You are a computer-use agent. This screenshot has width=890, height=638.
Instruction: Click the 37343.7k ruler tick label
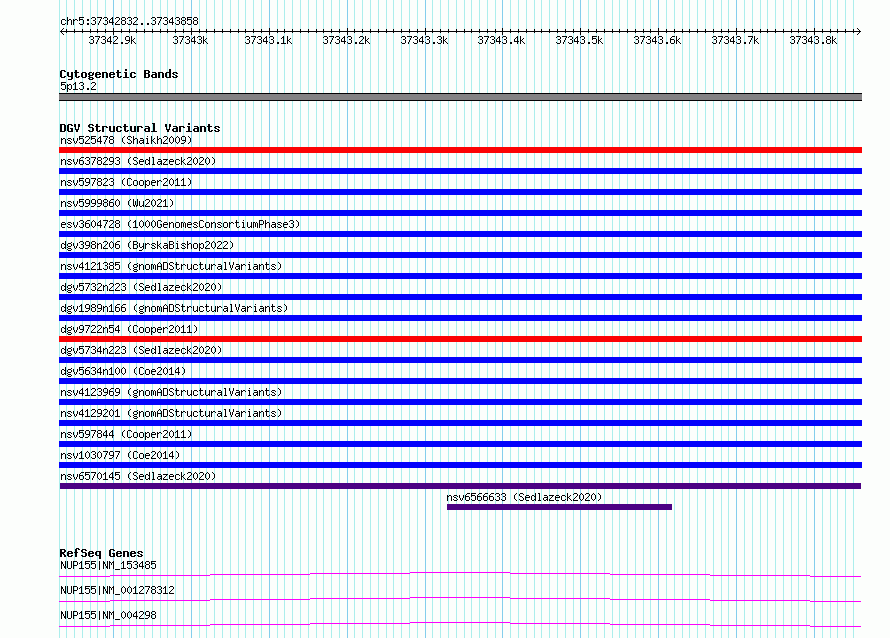coord(735,40)
